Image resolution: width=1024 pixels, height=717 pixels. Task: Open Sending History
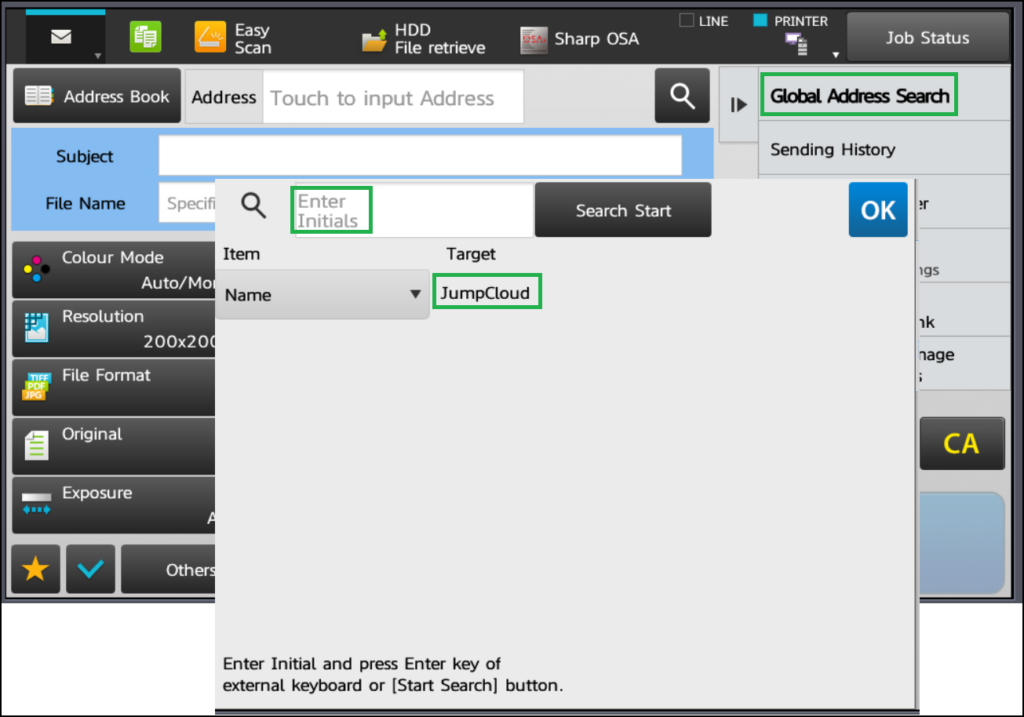point(832,148)
